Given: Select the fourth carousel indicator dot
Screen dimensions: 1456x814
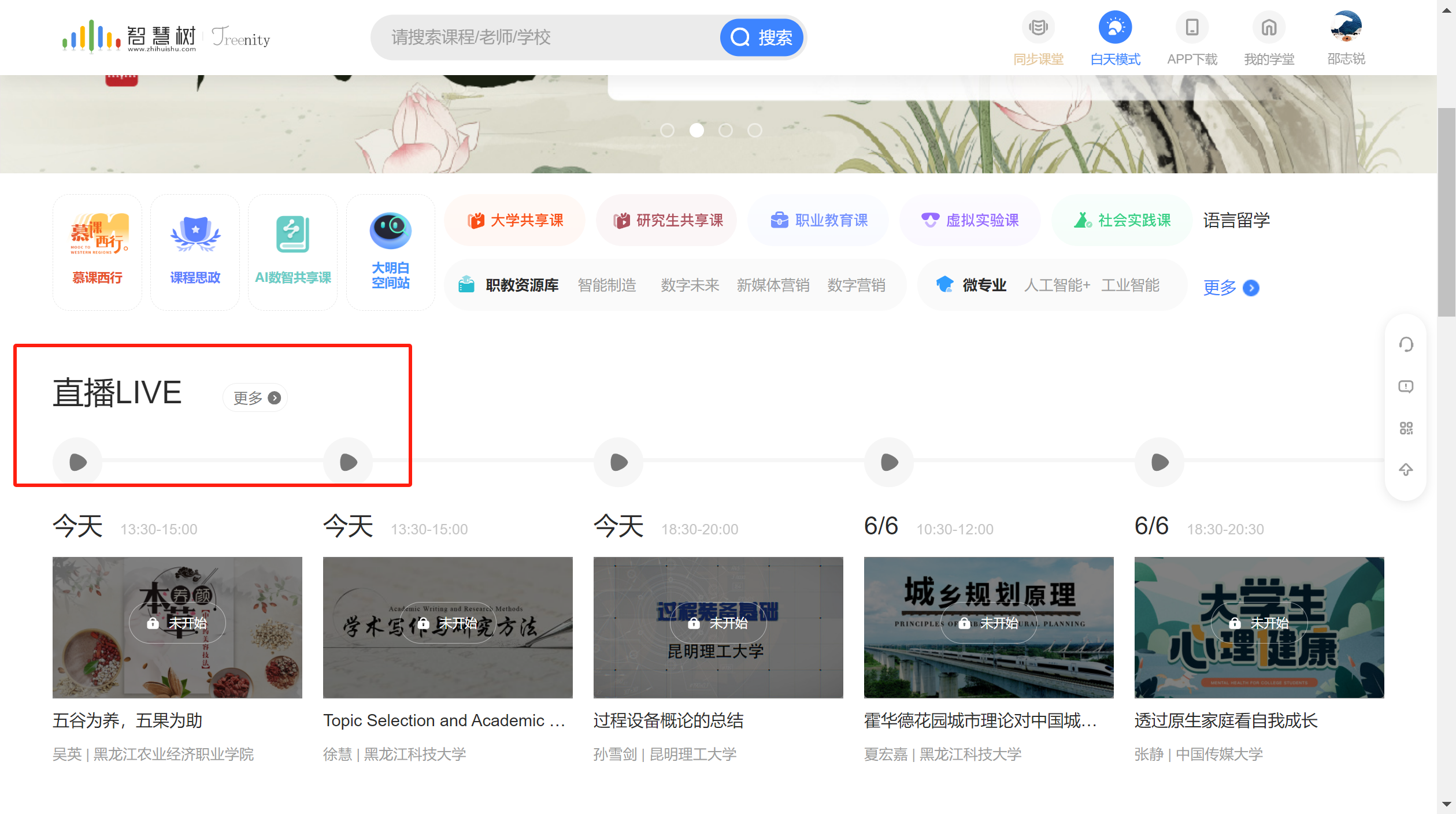Looking at the screenshot, I should tap(754, 131).
